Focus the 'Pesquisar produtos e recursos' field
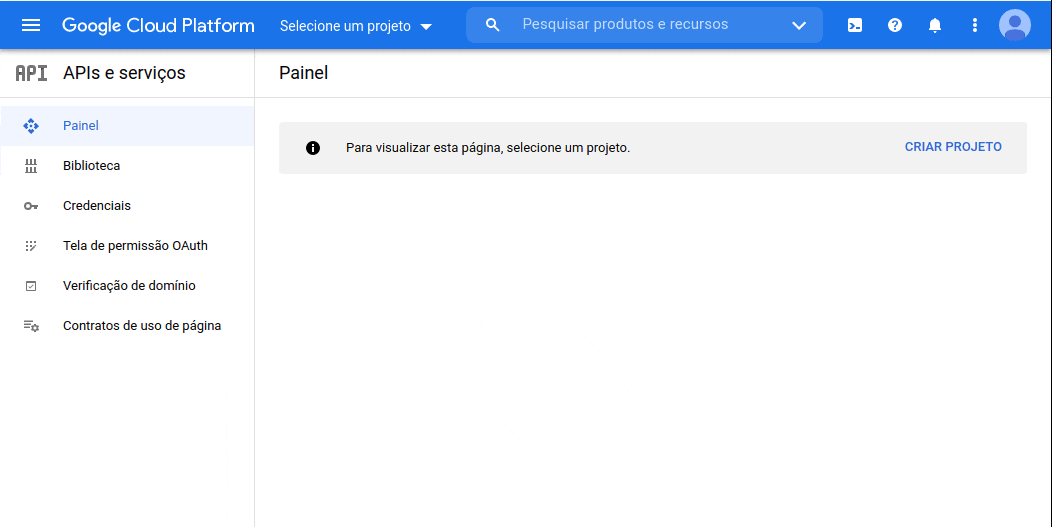 [644, 25]
